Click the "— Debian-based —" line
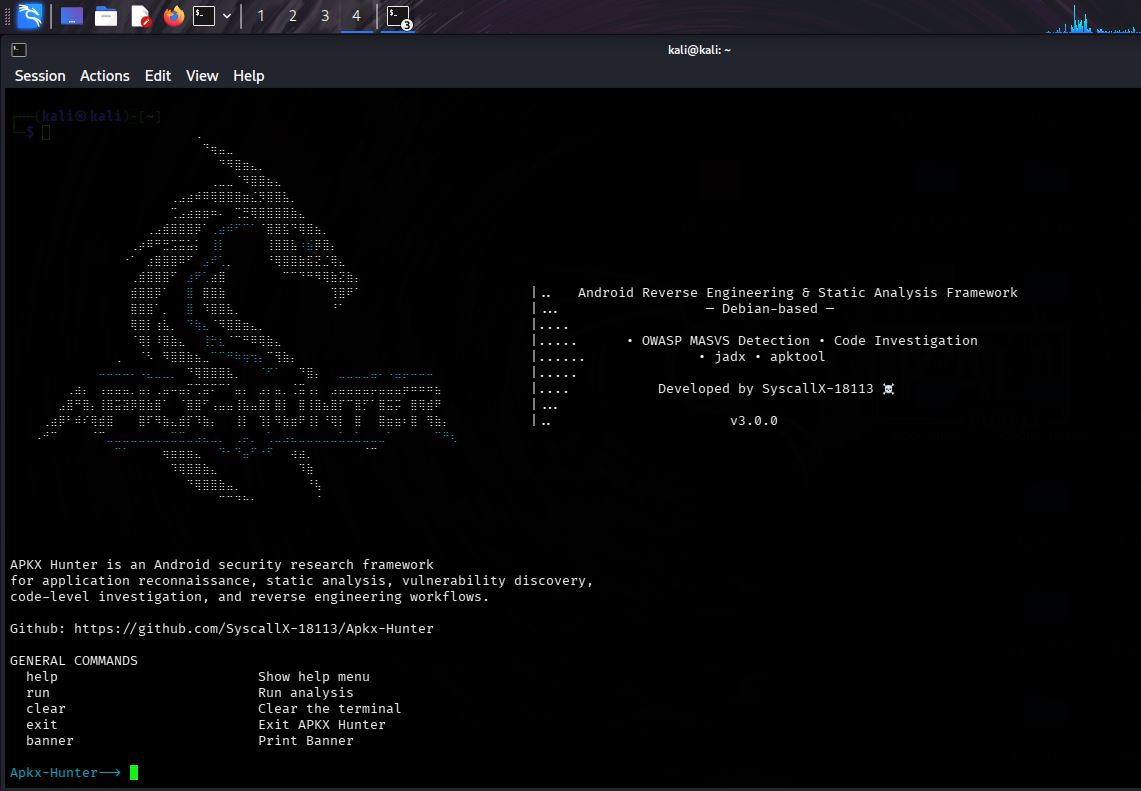The height and width of the screenshot is (791, 1141). point(770,309)
